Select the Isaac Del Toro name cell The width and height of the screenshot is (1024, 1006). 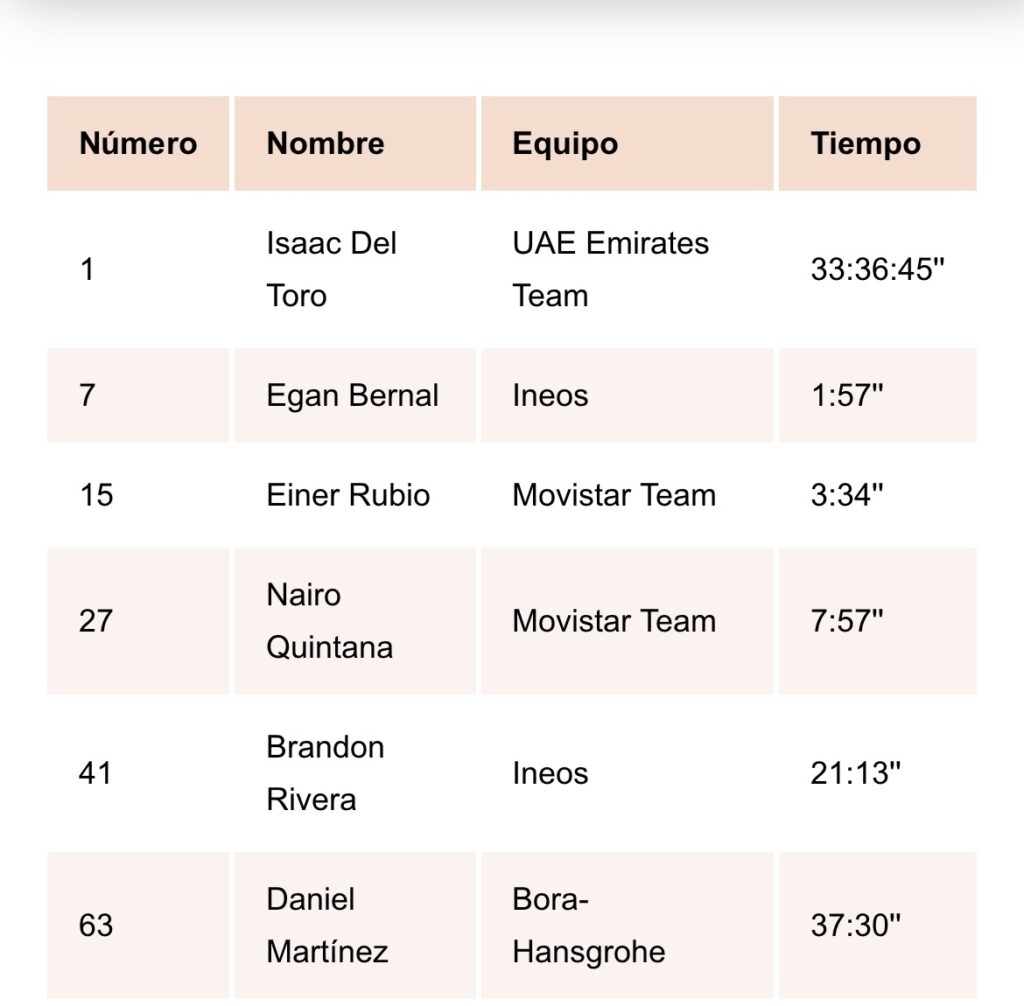coord(331,269)
